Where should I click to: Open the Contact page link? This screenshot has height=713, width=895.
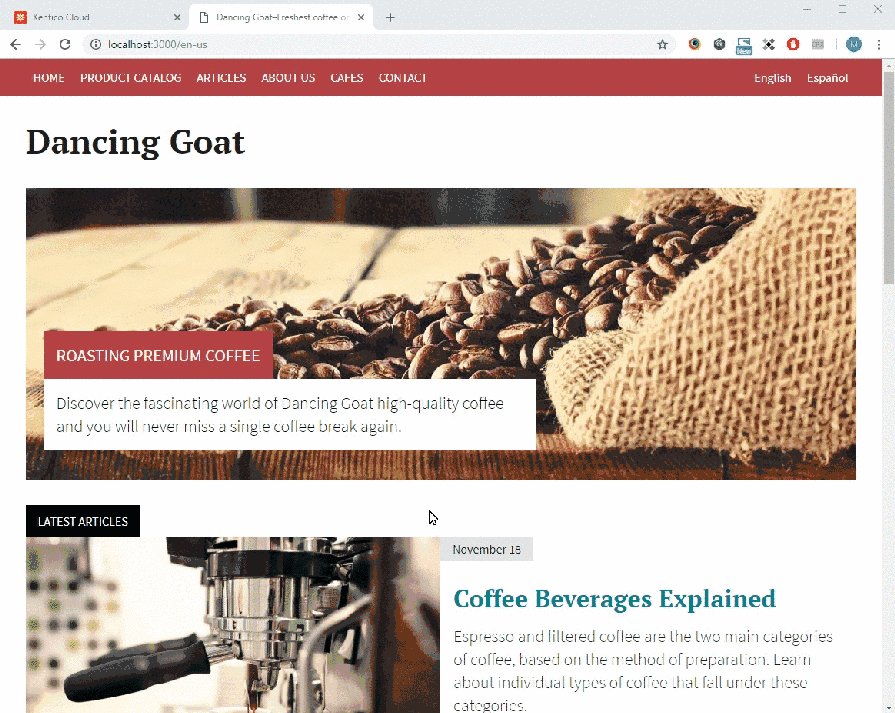click(x=402, y=78)
